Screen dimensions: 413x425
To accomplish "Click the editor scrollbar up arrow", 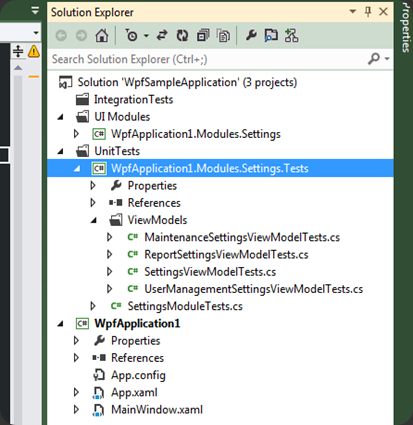I will [x=18, y=68].
